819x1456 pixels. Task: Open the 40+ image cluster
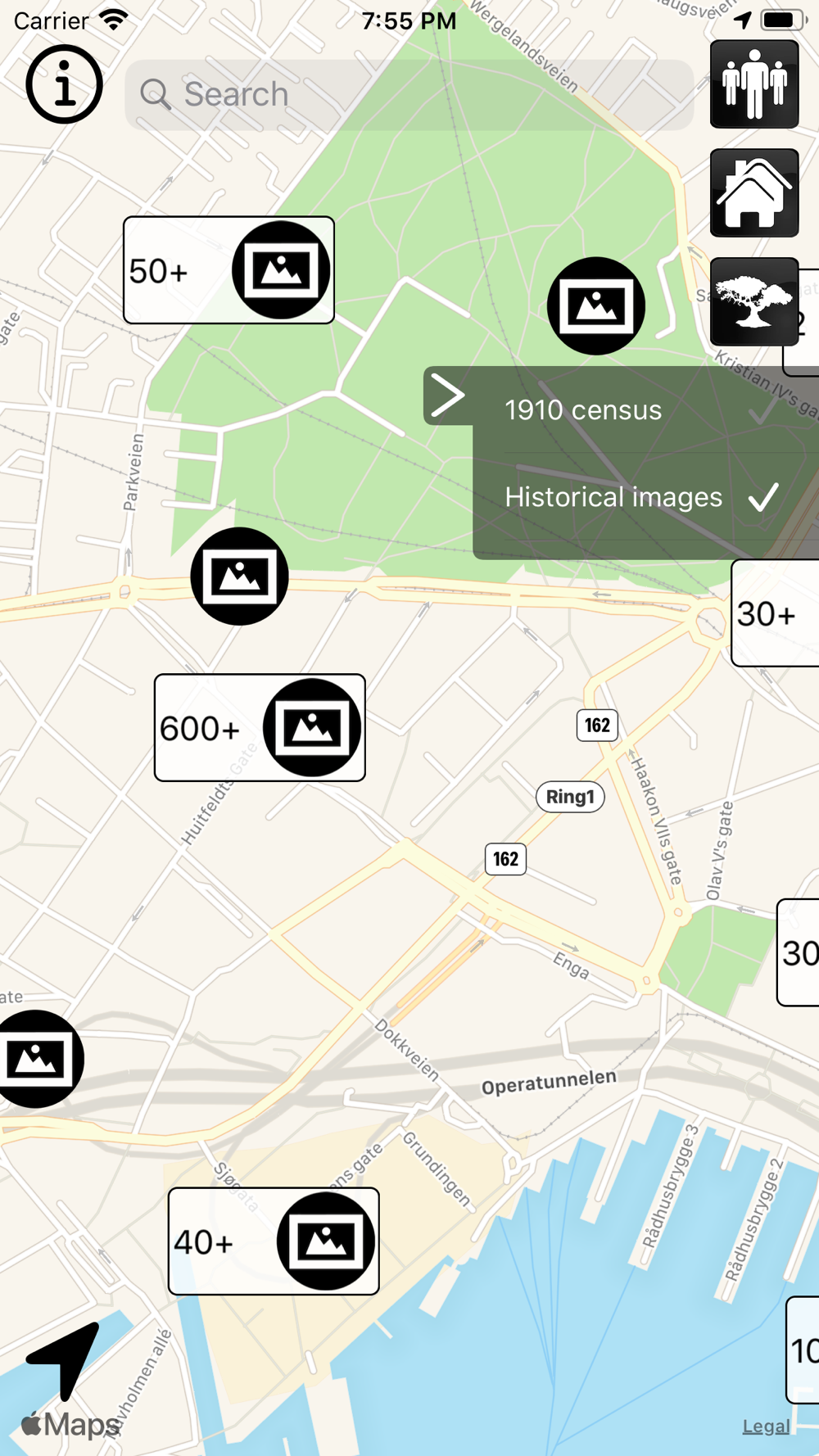click(x=274, y=1241)
